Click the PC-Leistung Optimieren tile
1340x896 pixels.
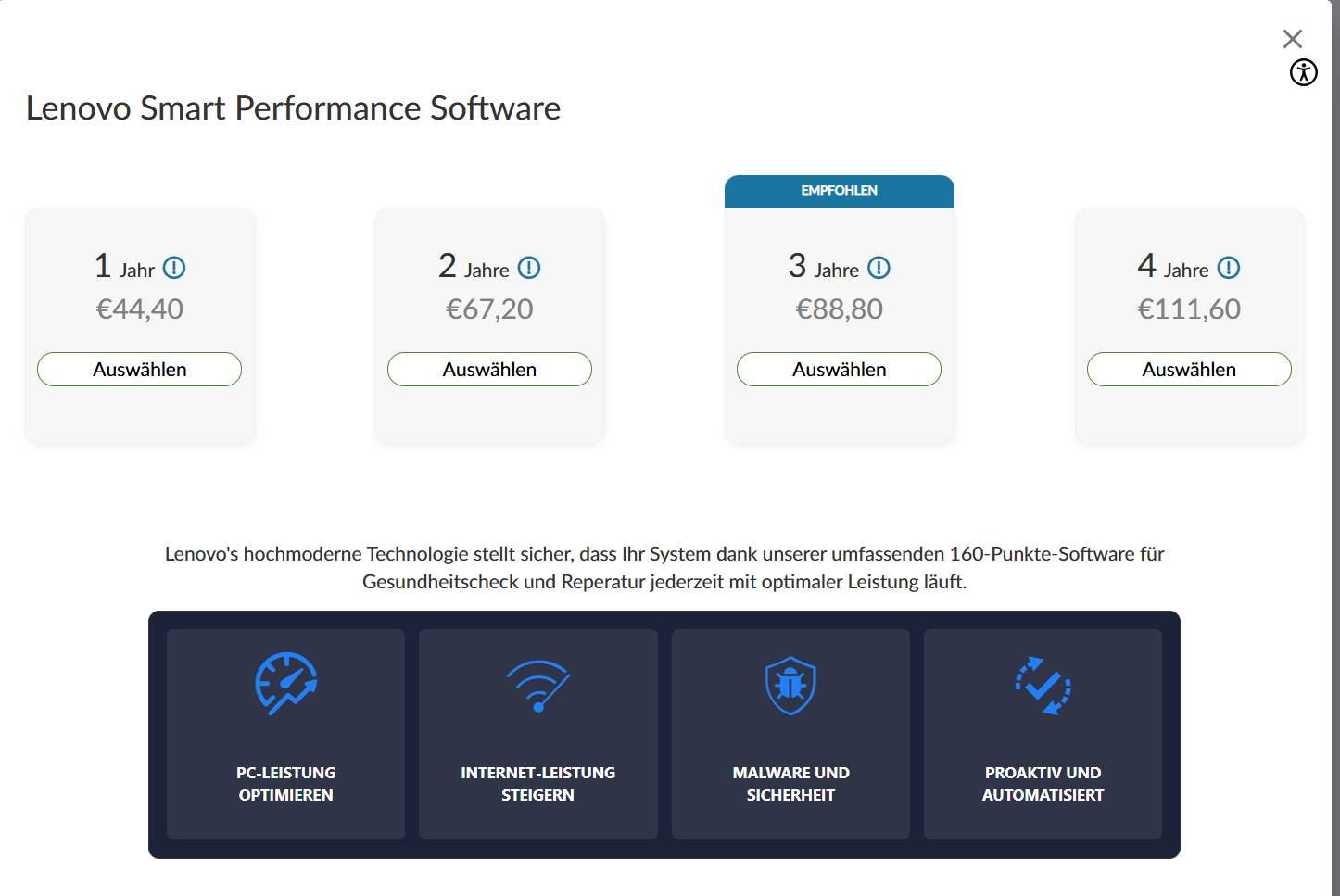pyautogui.click(x=285, y=783)
